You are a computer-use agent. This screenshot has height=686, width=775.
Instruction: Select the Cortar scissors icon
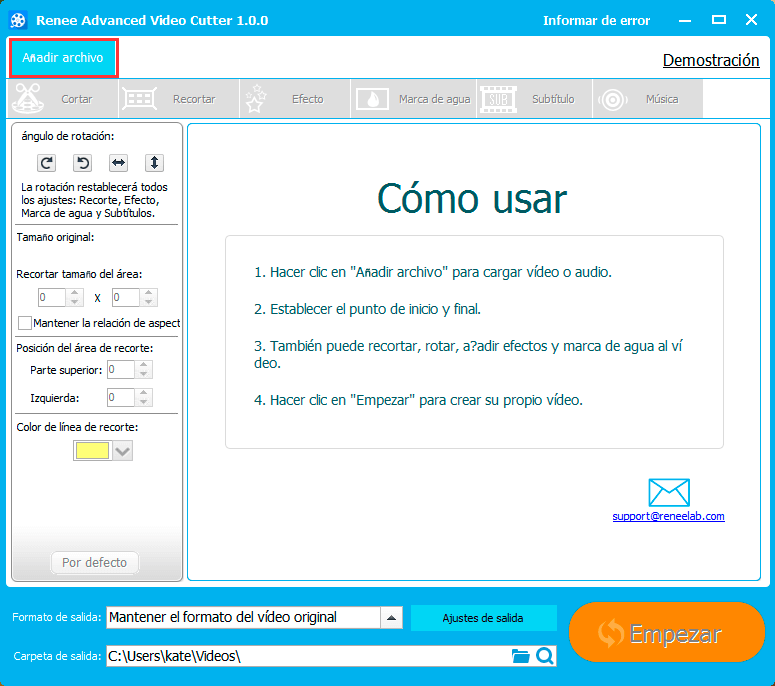[x=28, y=98]
